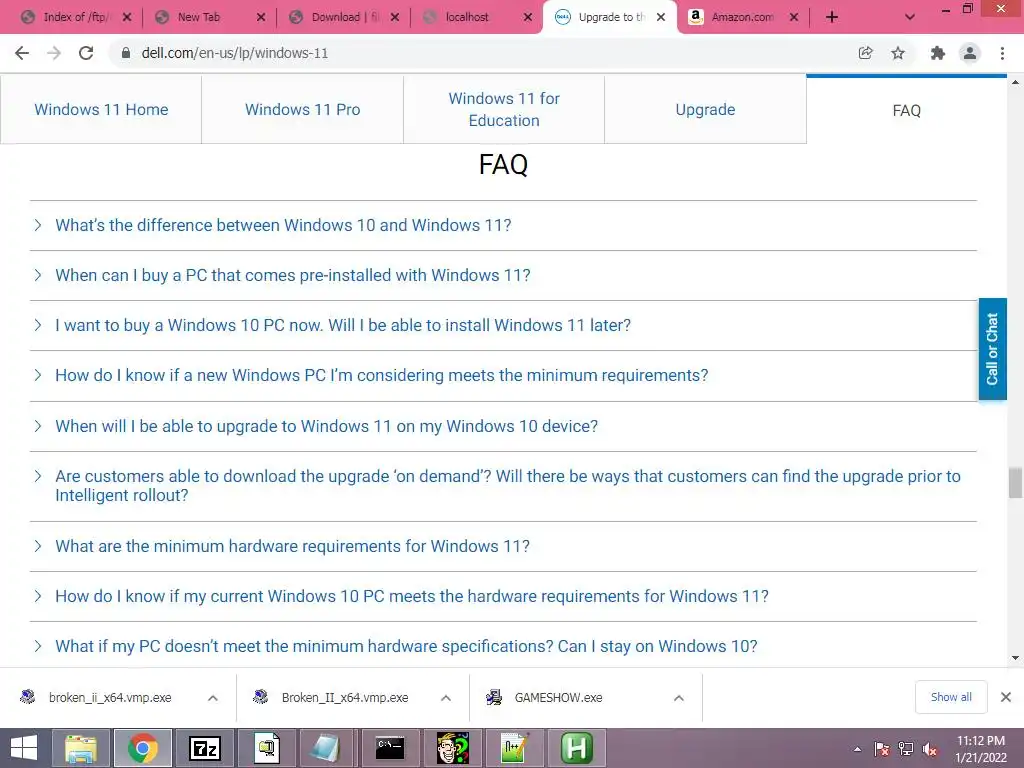The image size is (1024, 768).
Task: Open the Command Prompt taskbar icon
Action: 391,748
